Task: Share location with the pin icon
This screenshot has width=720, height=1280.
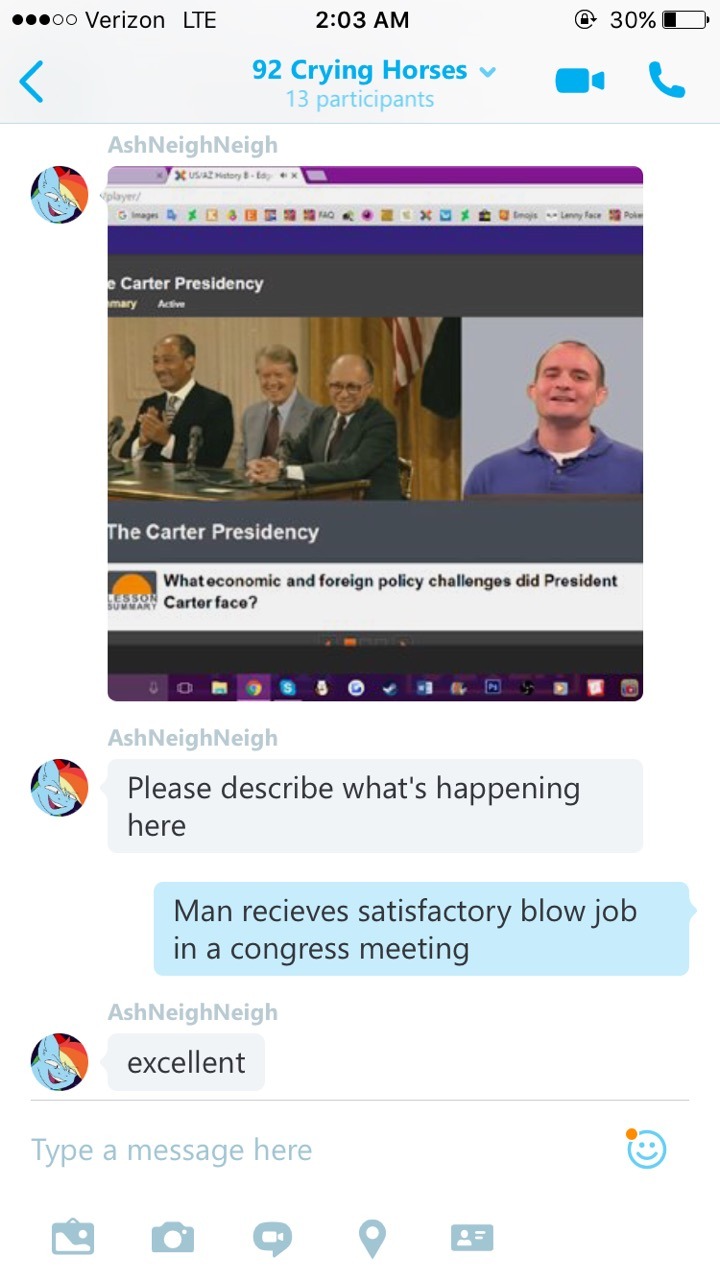Action: click(372, 1239)
